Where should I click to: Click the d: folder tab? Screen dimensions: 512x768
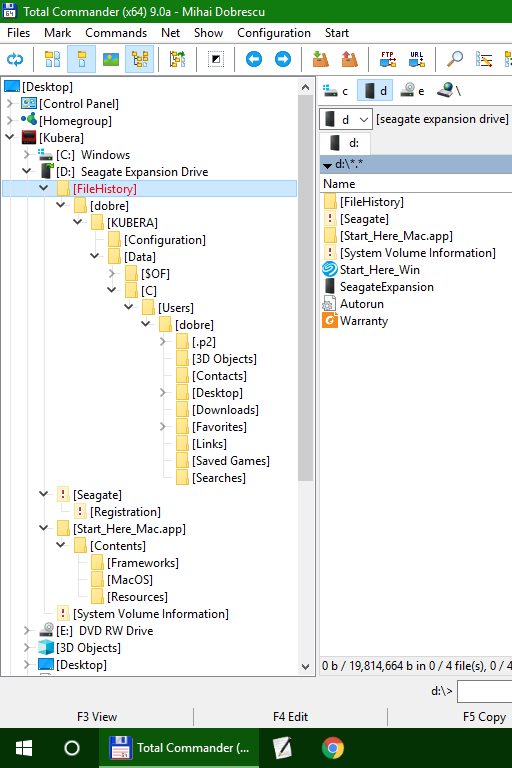point(345,143)
